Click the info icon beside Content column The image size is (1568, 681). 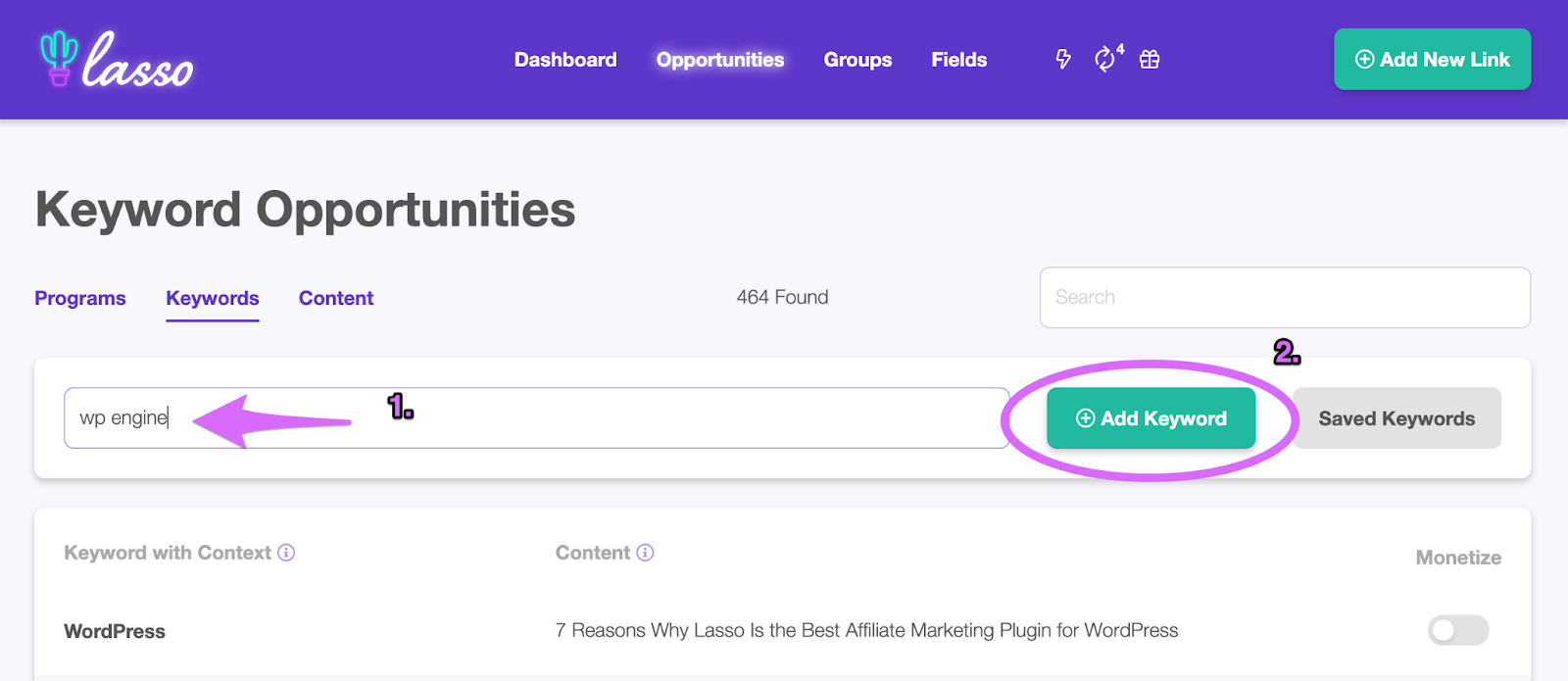click(x=645, y=553)
